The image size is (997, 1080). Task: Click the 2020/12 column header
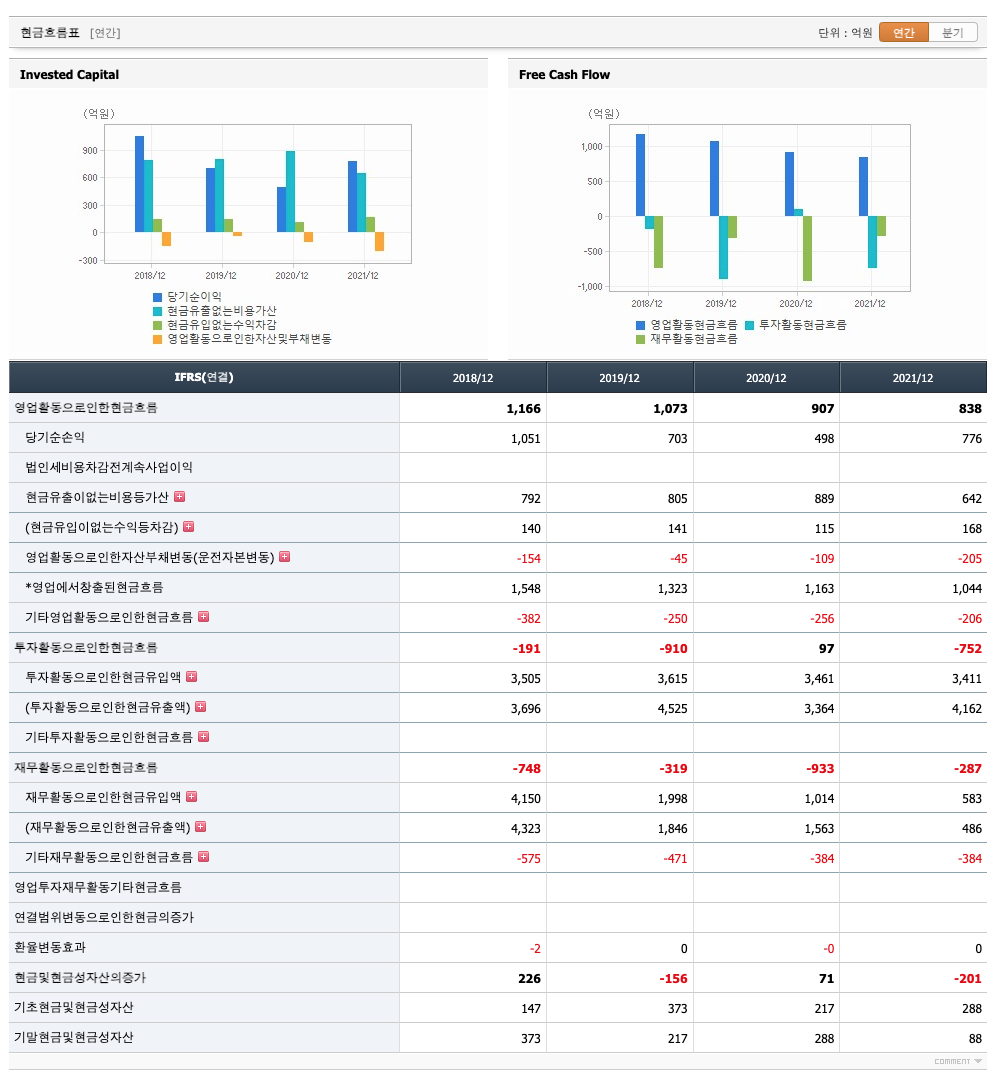pos(766,378)
